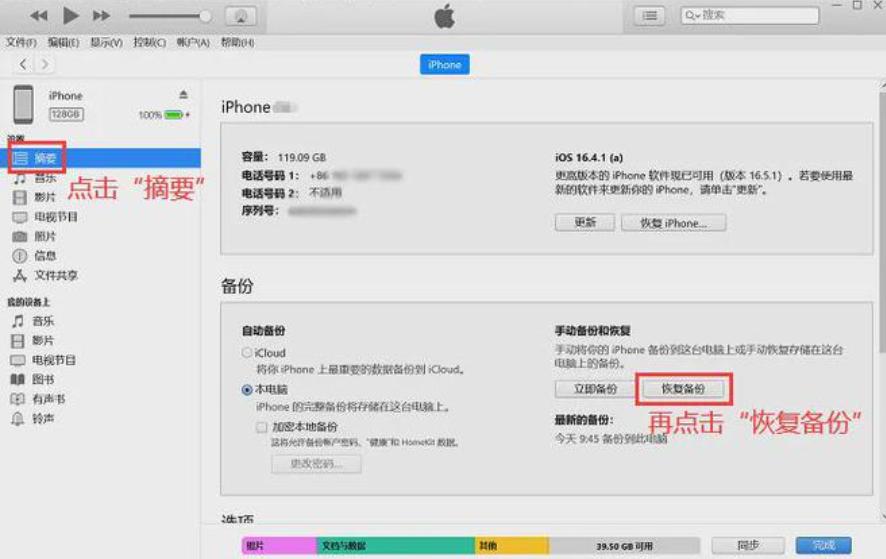
Task: Click the blue 完成 button
Action: coord(823,545)
